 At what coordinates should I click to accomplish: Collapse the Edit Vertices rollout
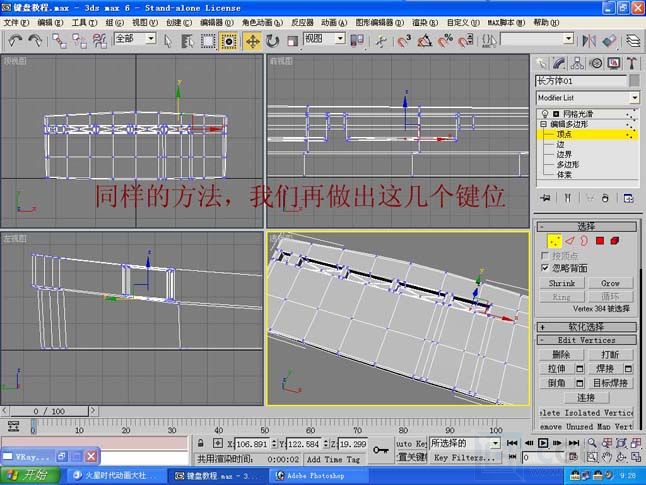click(587, 340)
